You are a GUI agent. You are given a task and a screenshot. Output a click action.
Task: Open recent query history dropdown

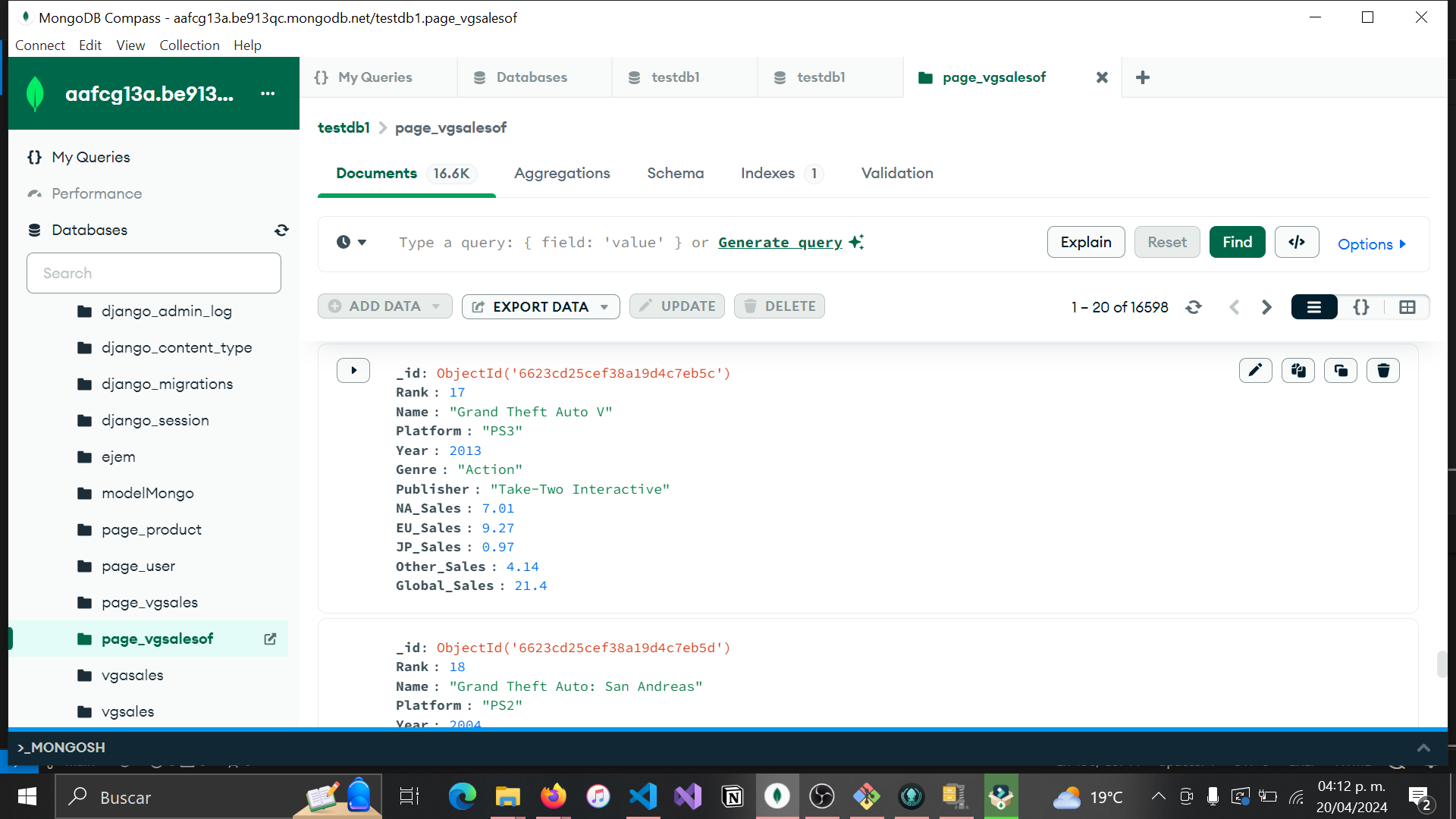click(x=351, y=242)
